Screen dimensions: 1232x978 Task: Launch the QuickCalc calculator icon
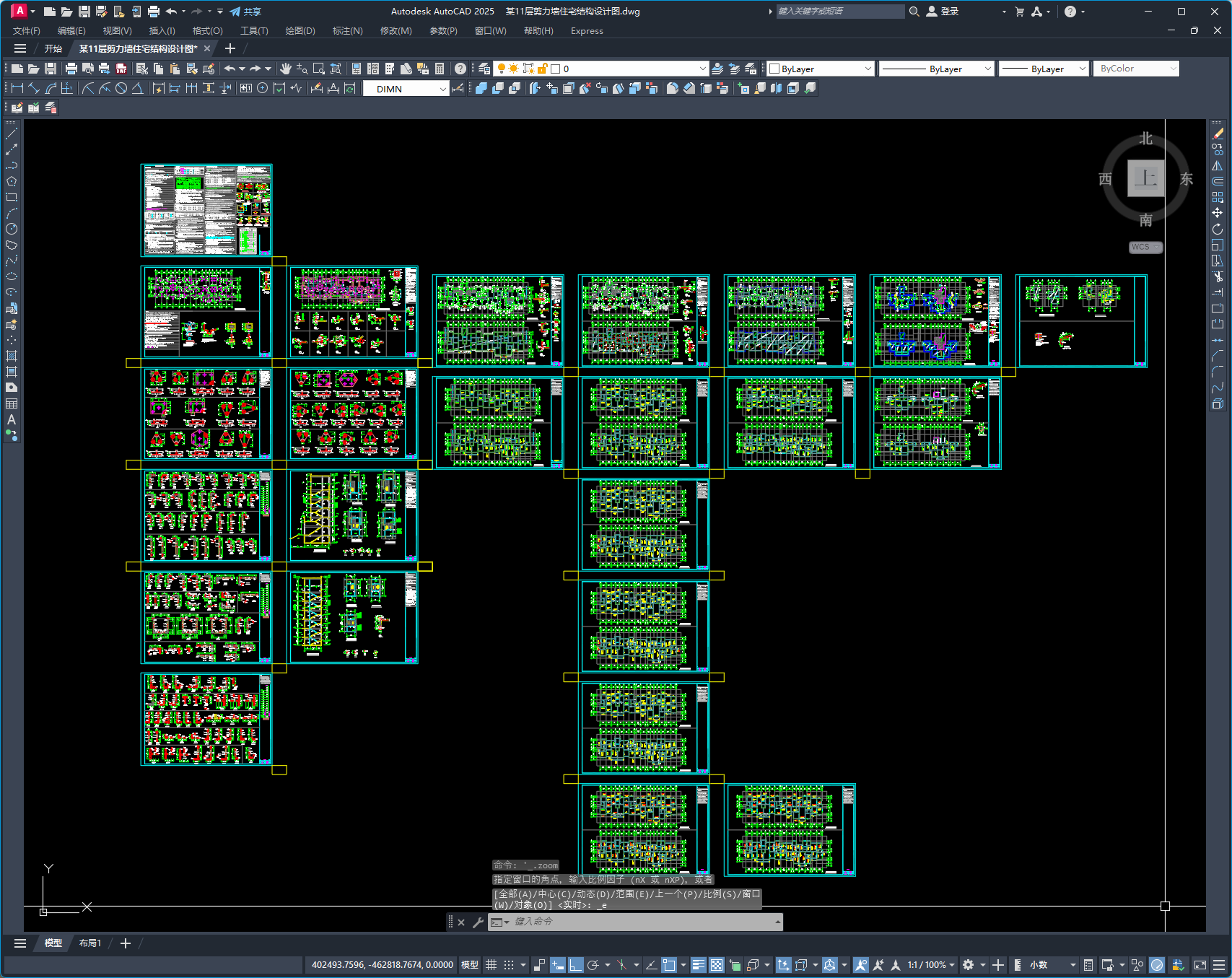coord(440,69)
